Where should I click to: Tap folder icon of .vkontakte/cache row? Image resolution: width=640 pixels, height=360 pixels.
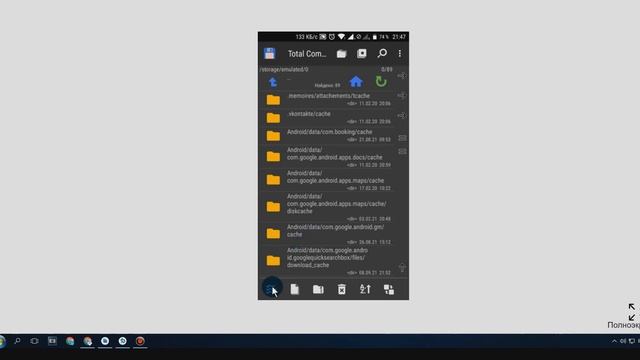273,118
